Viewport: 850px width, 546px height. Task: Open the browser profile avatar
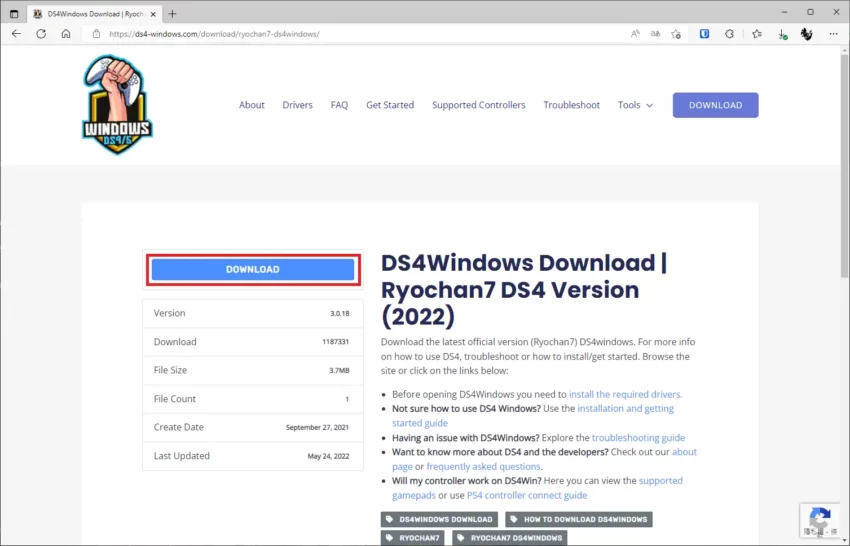point(807,34)
